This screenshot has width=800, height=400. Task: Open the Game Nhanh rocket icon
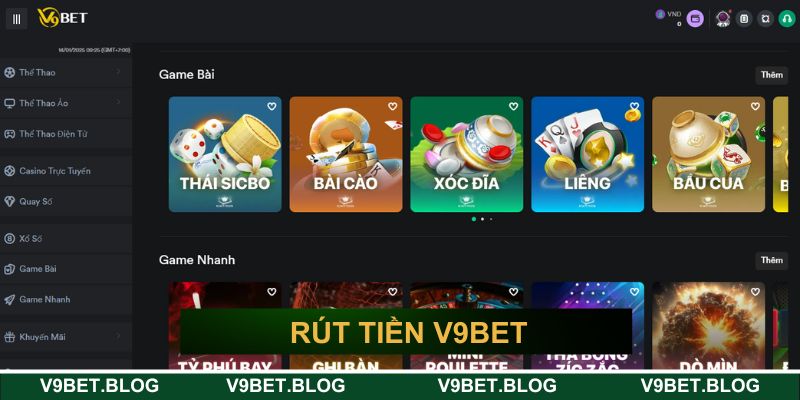click(10, 299)
